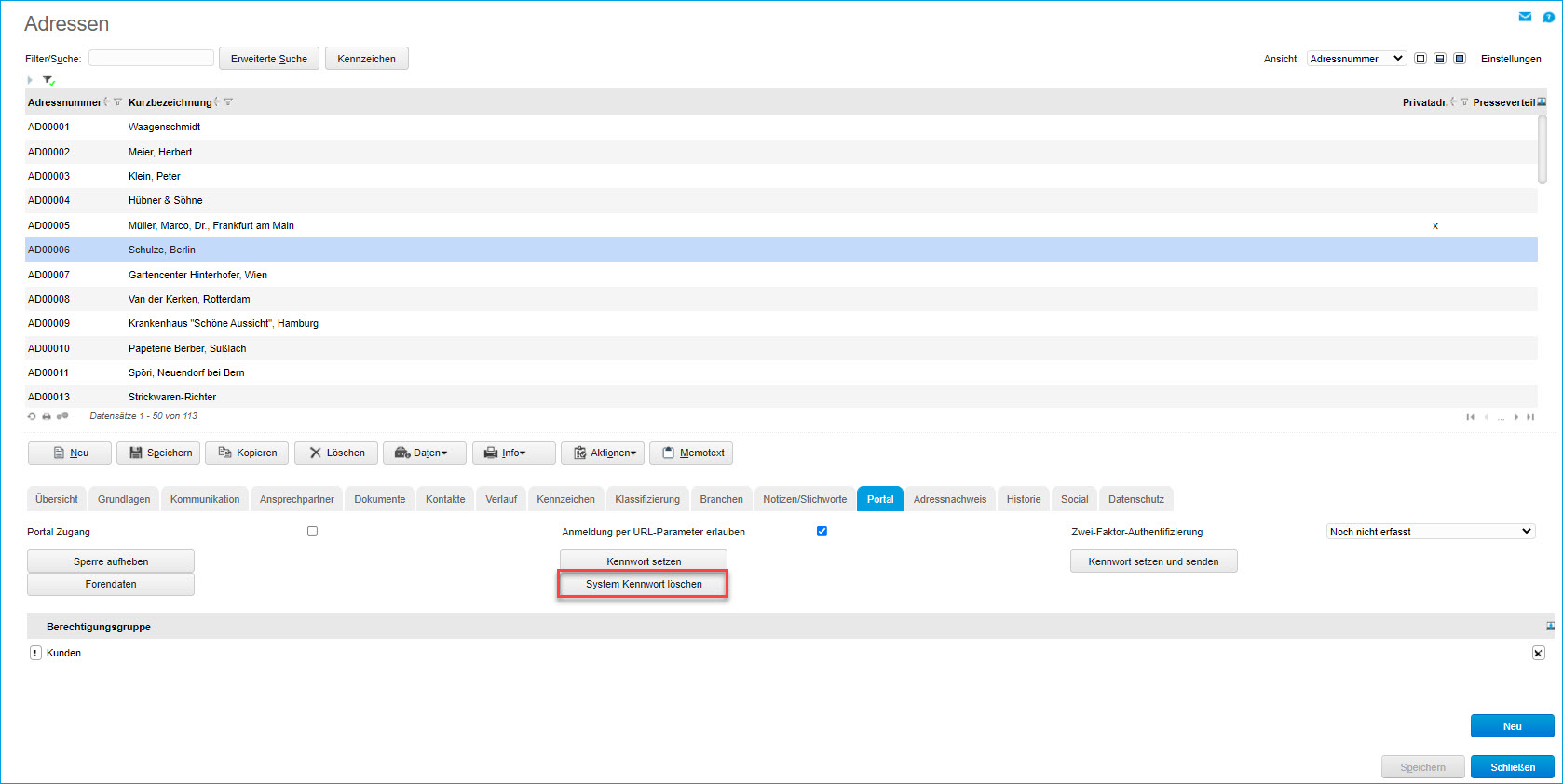Screen dimensions: 1563x784
Task: Uncheck Anmeldung per URL-Parameter erlauben
Action: (x=822, y=532)
